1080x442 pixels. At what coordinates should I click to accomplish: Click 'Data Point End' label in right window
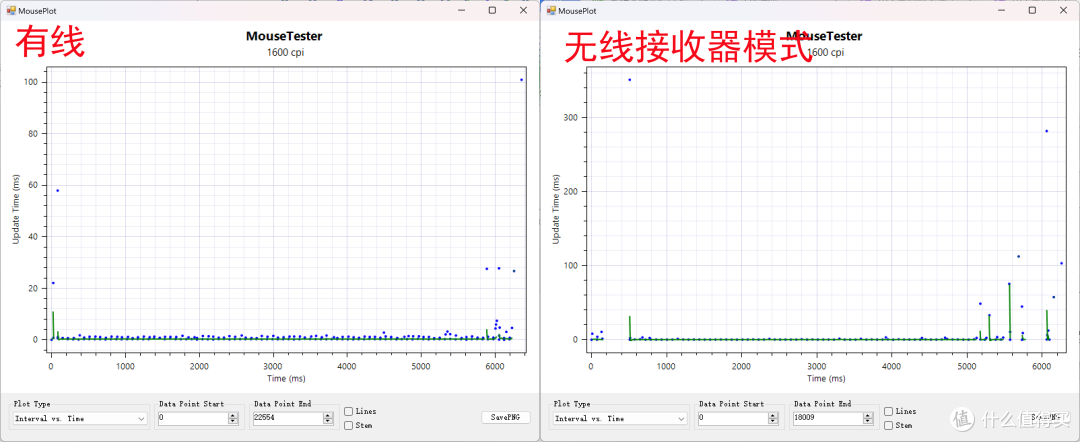point(822,404)
